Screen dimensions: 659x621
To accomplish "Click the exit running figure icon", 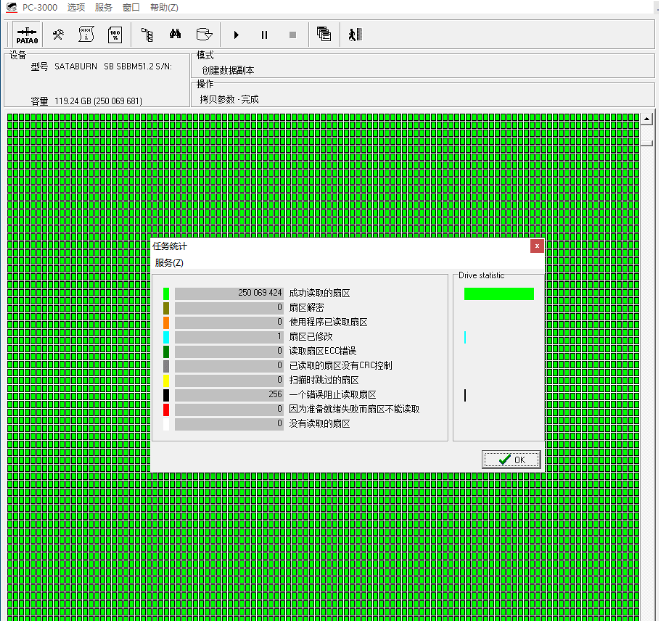I will [x=356, y=34].
